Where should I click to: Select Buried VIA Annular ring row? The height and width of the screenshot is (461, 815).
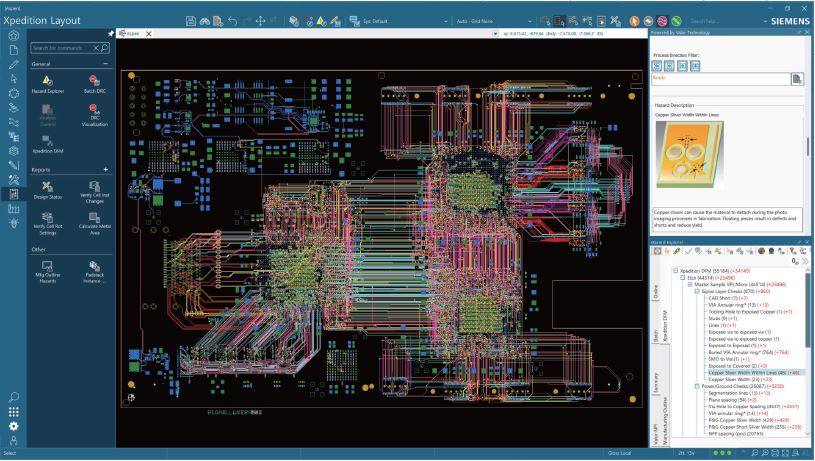[748, 352]
